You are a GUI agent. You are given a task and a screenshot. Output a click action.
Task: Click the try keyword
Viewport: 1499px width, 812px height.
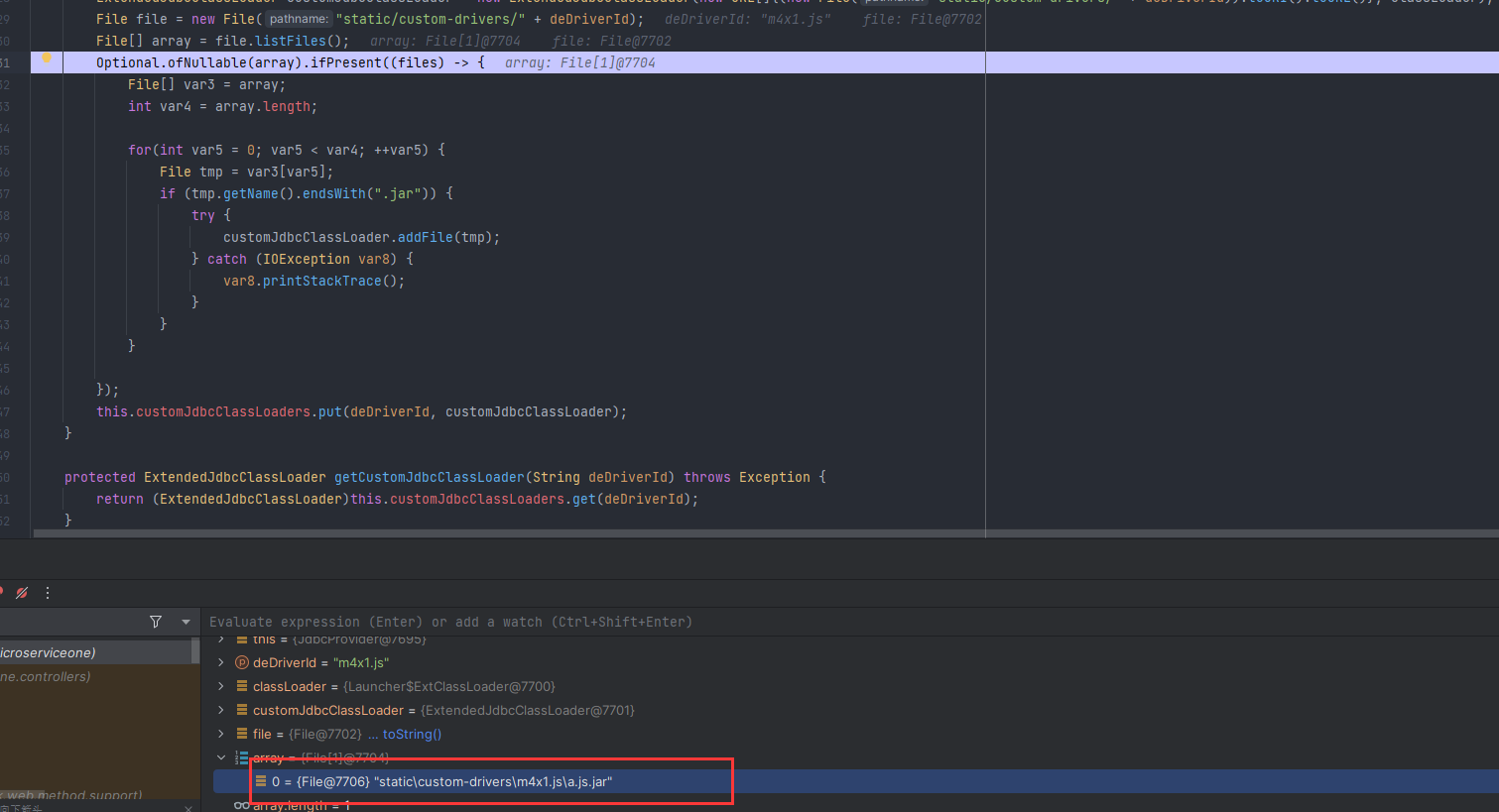(x=203, y=215)
